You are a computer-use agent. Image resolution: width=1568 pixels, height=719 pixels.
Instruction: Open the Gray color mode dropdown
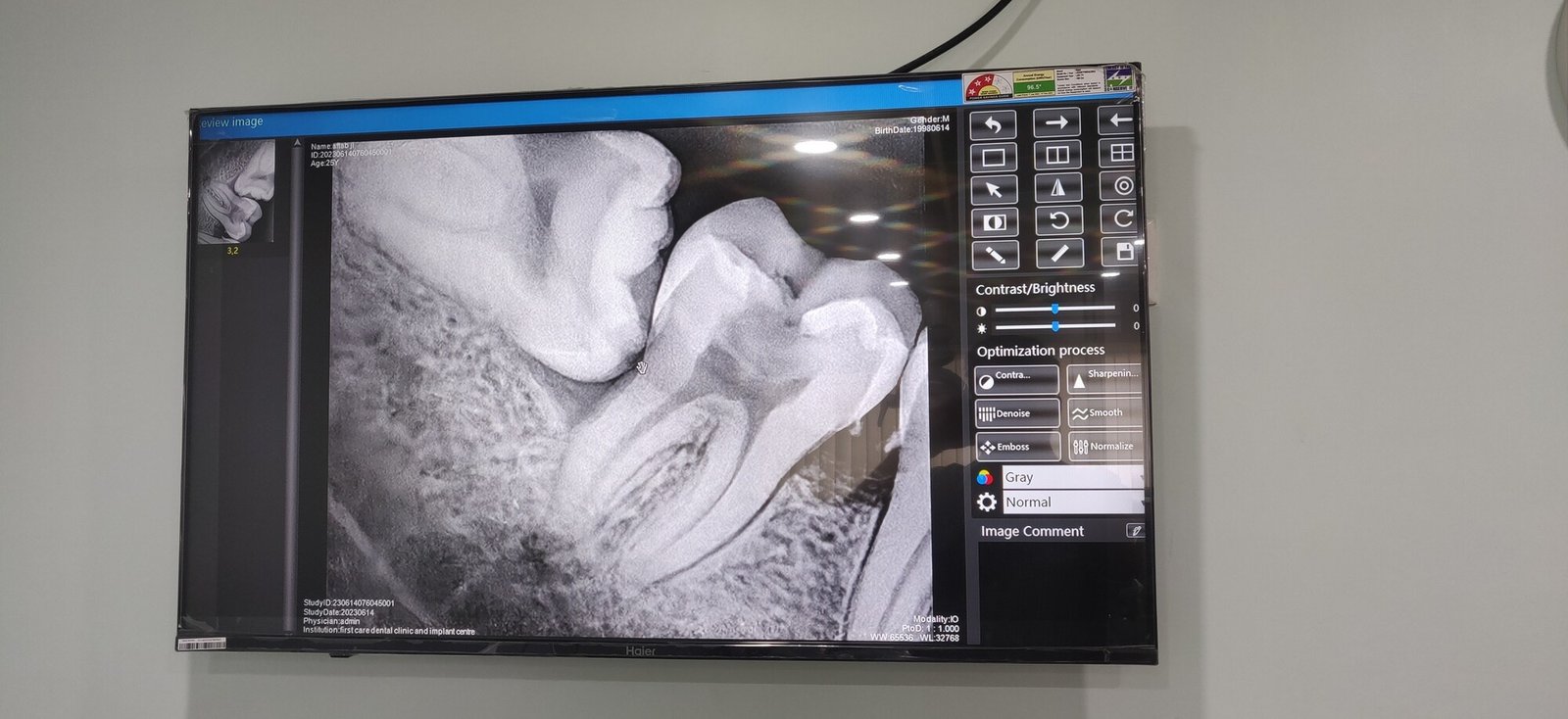[1073, 477]
